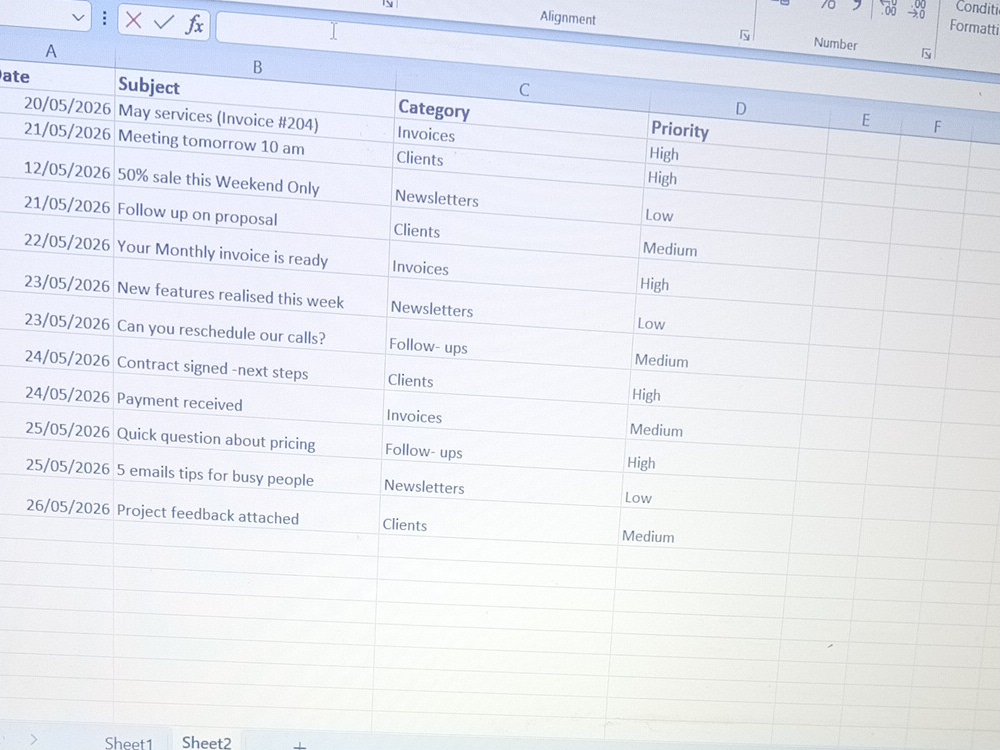
Task: Switch to Sheet1 tab
Action: [x=129, y=743]
